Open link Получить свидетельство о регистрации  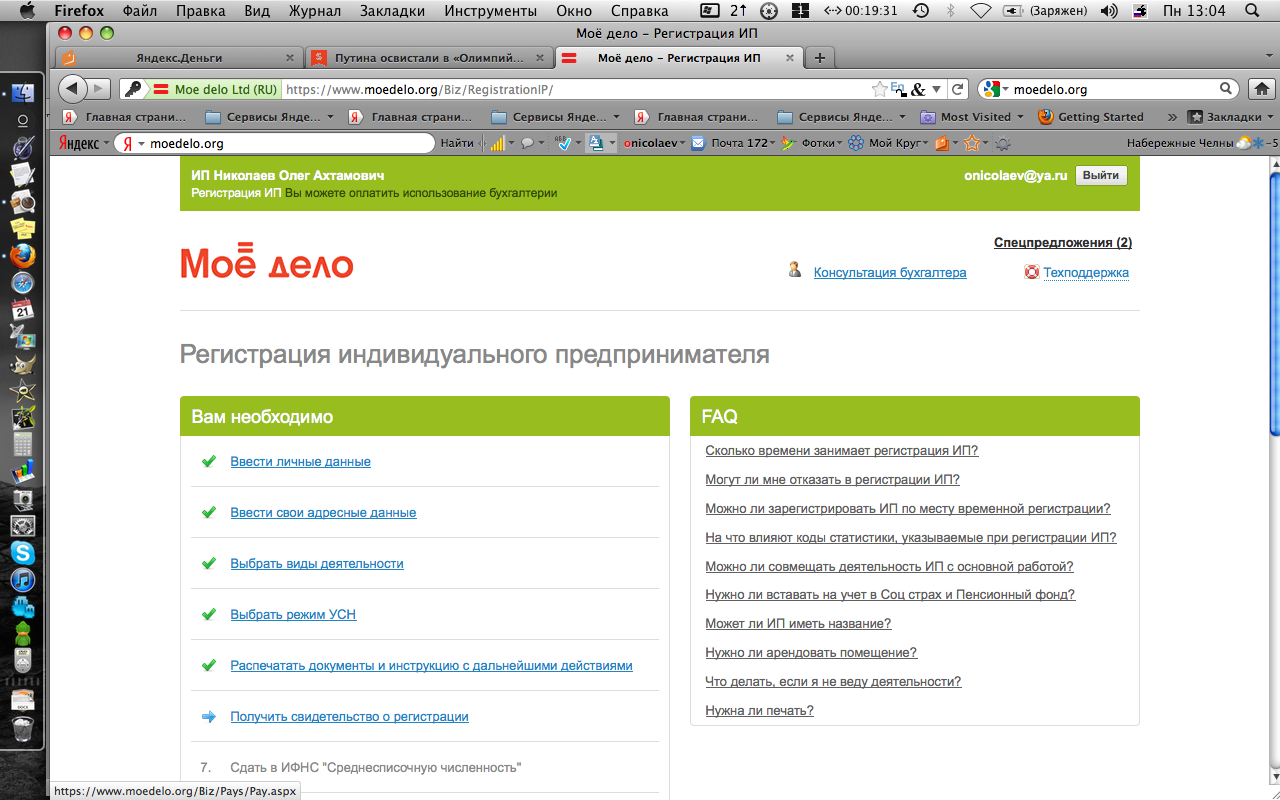click(349, 716)
